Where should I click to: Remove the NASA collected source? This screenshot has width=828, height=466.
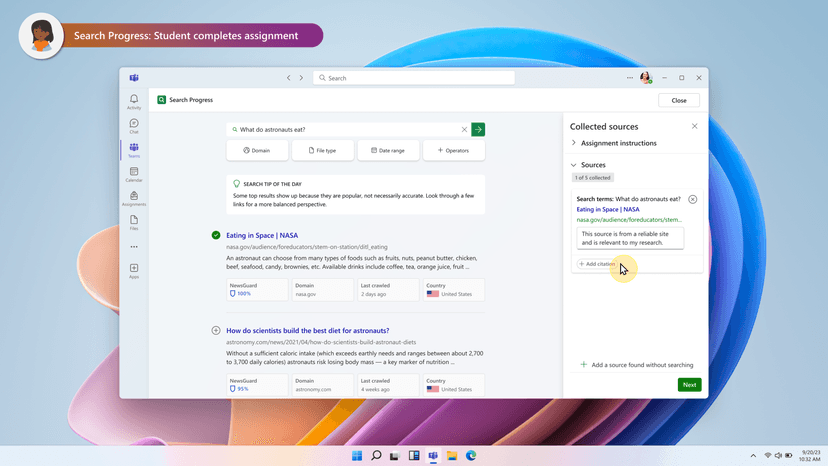[692, 199]
